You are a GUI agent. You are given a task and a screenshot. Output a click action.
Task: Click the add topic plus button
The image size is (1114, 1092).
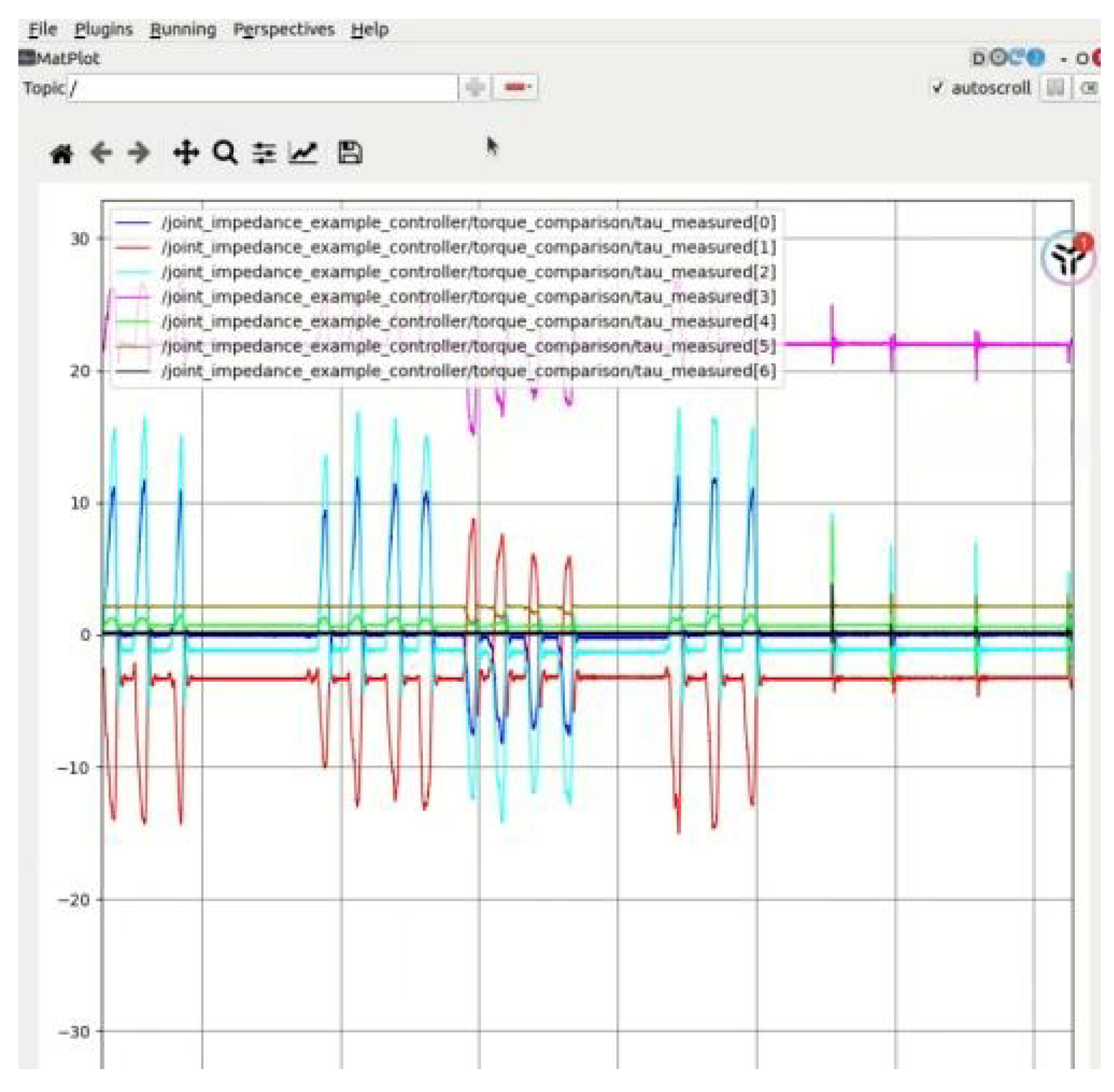[x=475, y=88]
